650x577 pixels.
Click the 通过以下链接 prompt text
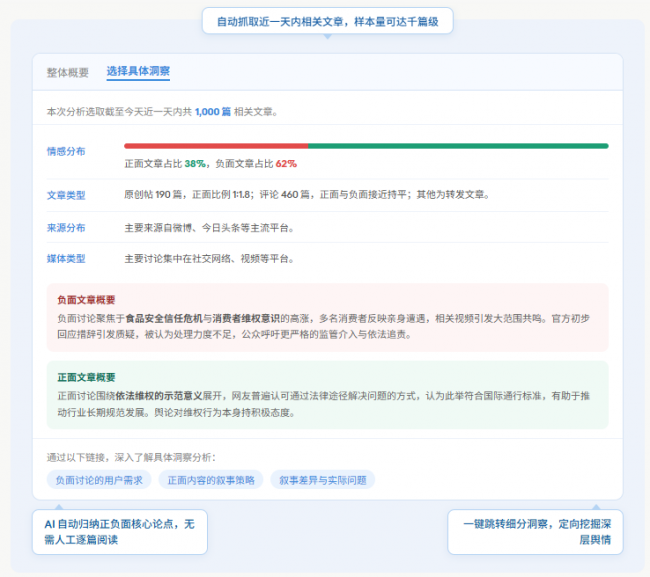point(131,457)
